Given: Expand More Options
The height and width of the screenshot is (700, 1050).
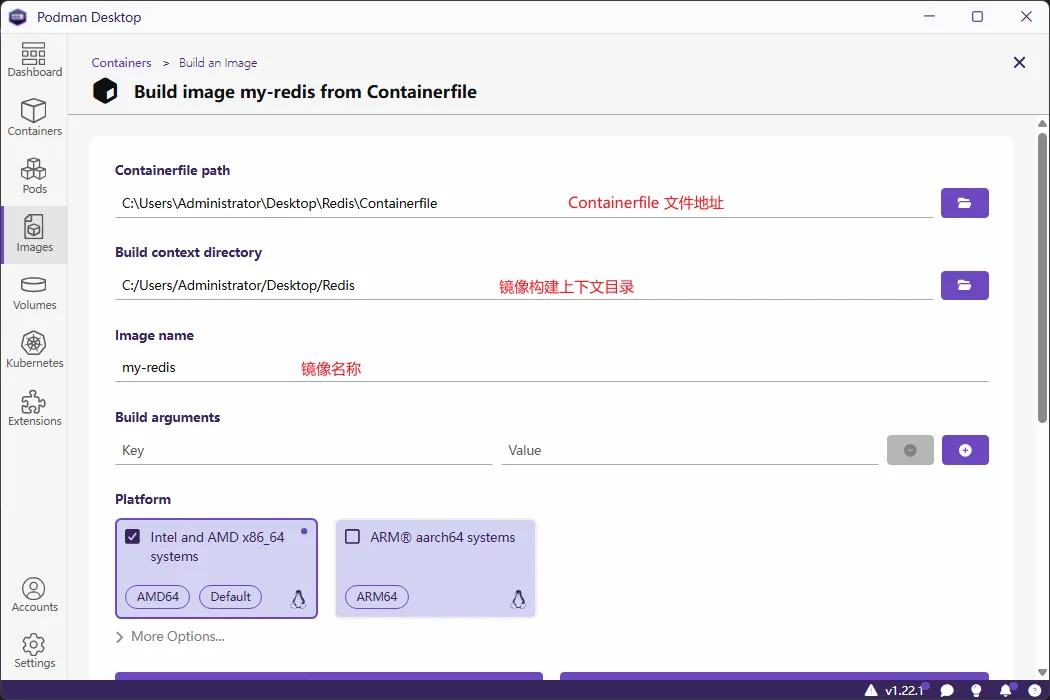Looking at the screenshot, I should click(x=170, y=636).
